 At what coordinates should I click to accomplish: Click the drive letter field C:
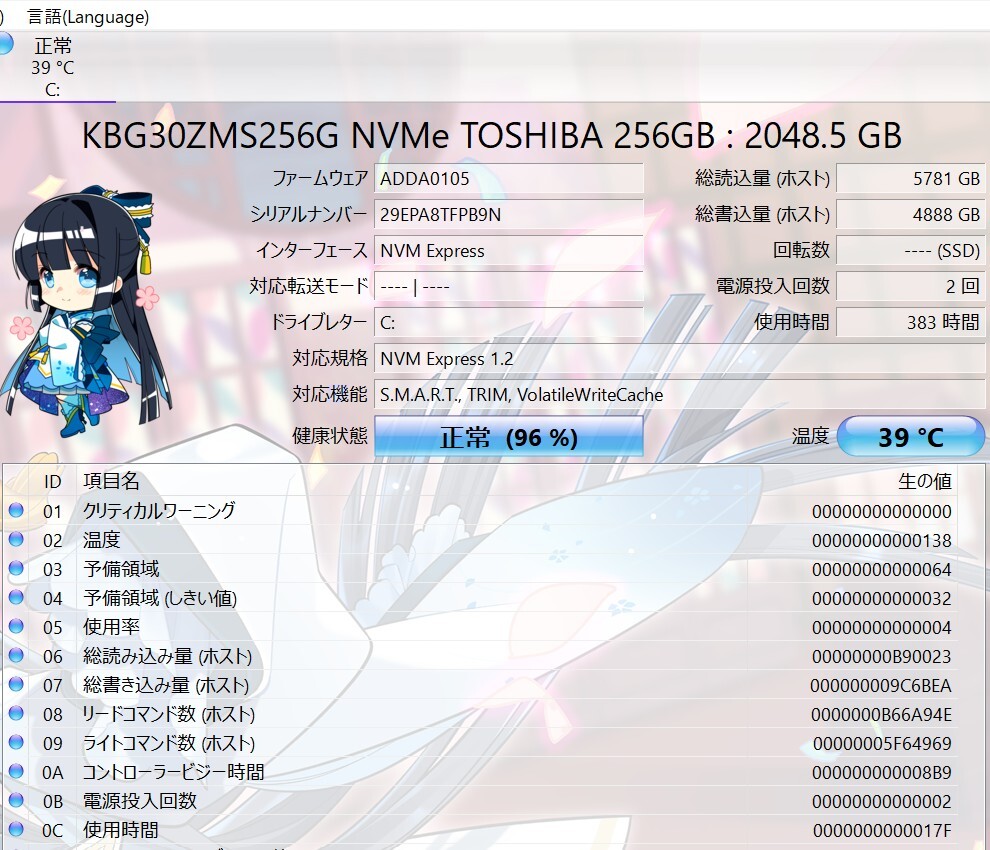[509, 323]
